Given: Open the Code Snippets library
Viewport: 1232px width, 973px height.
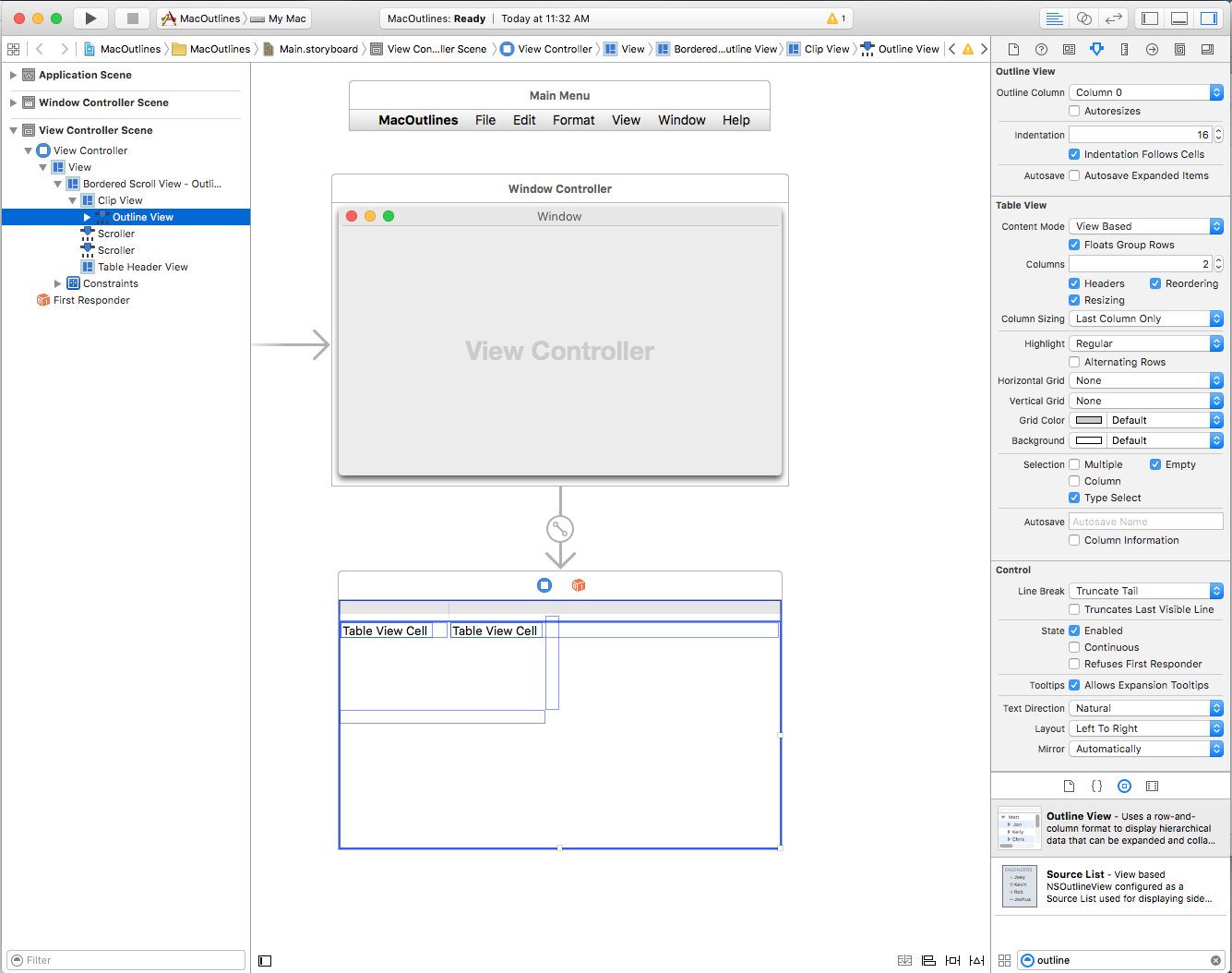Looking at the screenshot, I should [1096, 786].
